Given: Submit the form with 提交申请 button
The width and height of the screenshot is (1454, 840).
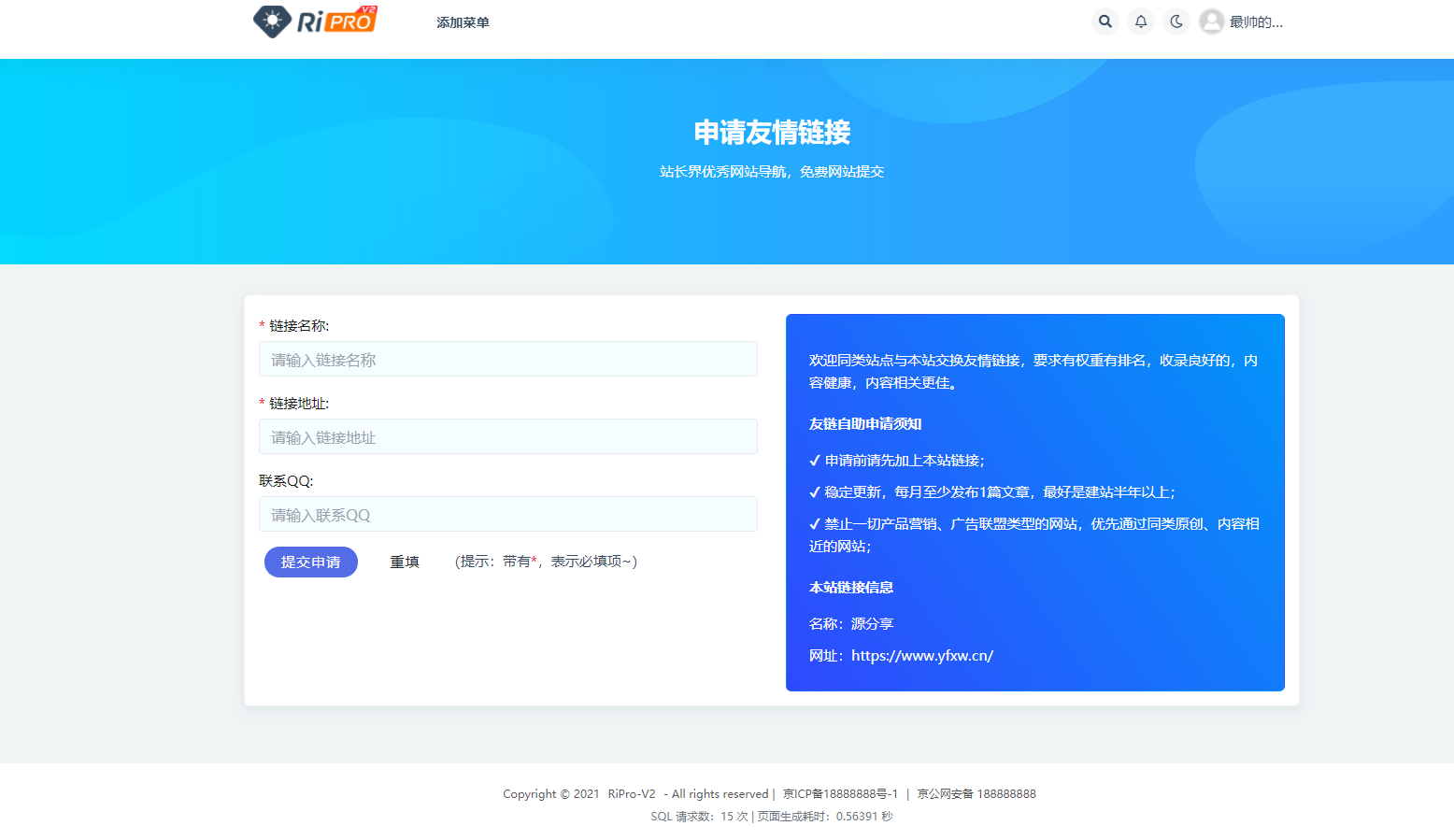Looking at the screenshot, I should click(310, 562).
